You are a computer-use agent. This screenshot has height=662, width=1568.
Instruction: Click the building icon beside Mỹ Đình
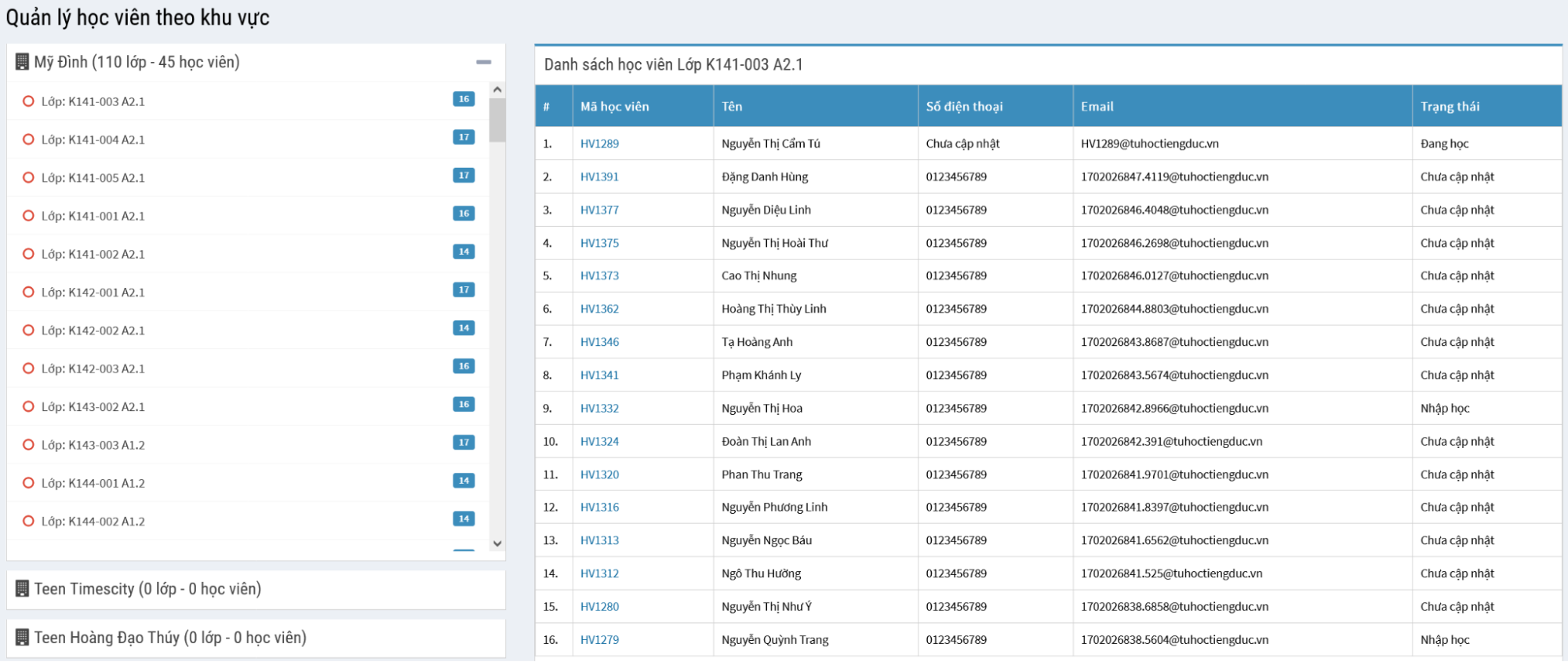click(x=22, y=62)
